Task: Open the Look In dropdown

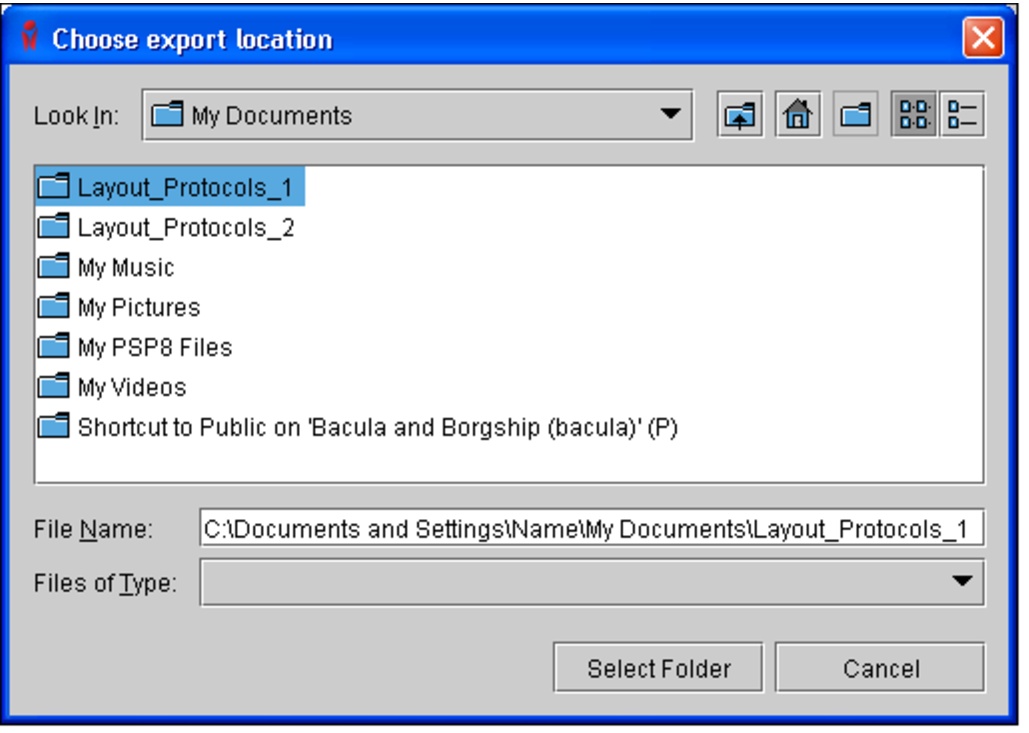Action: pyautogui.click(x=670, y=116)
